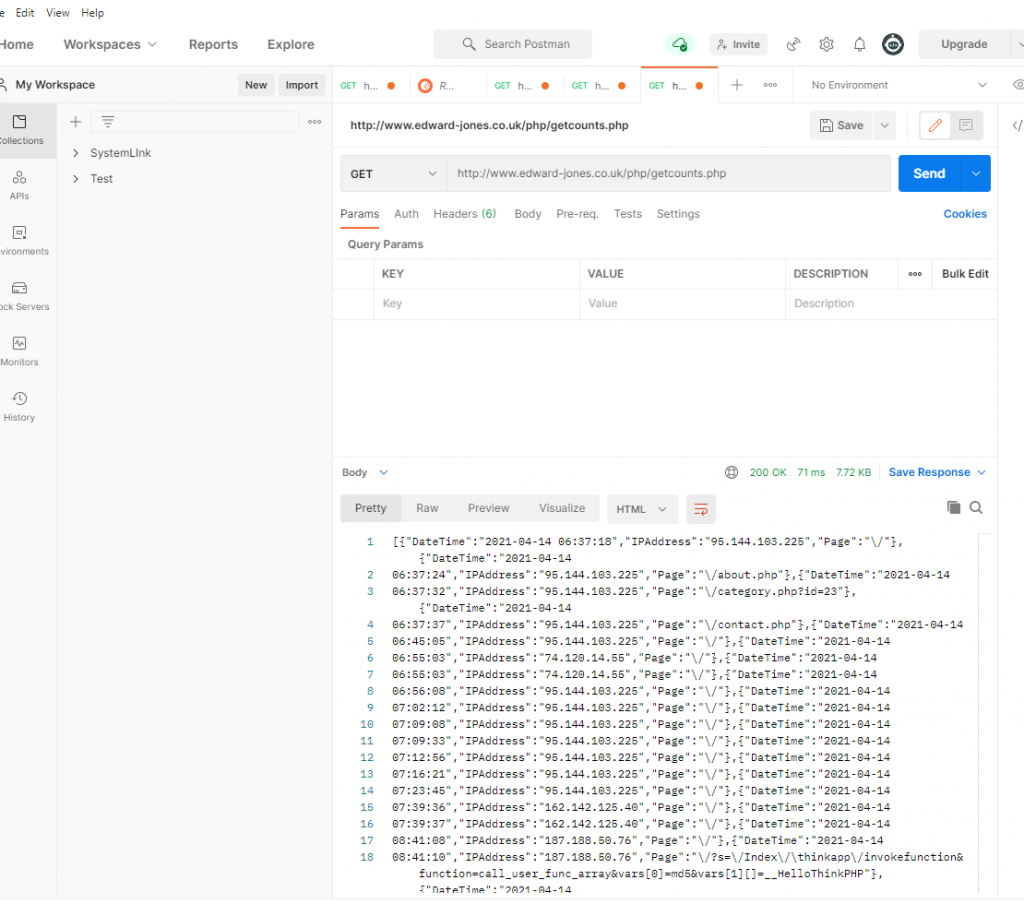Open the History sidebar panel
1024x904 pixels.
[20, 407]
